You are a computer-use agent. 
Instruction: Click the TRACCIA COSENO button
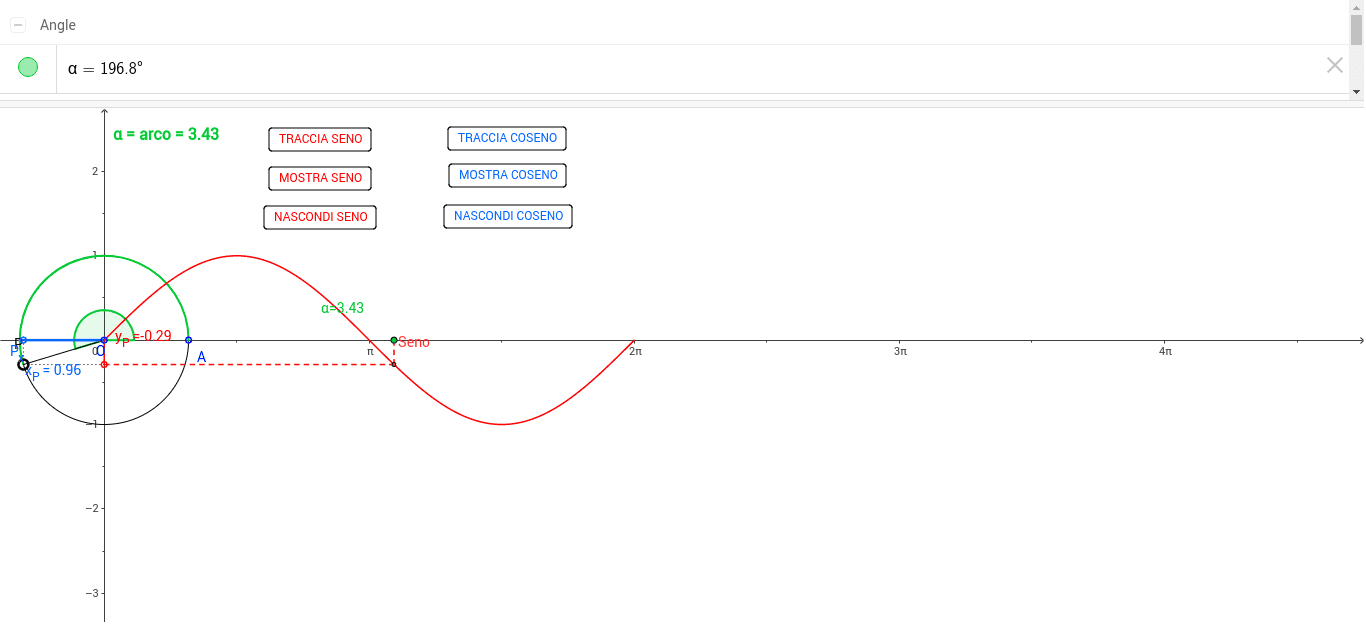coord(508,138)
